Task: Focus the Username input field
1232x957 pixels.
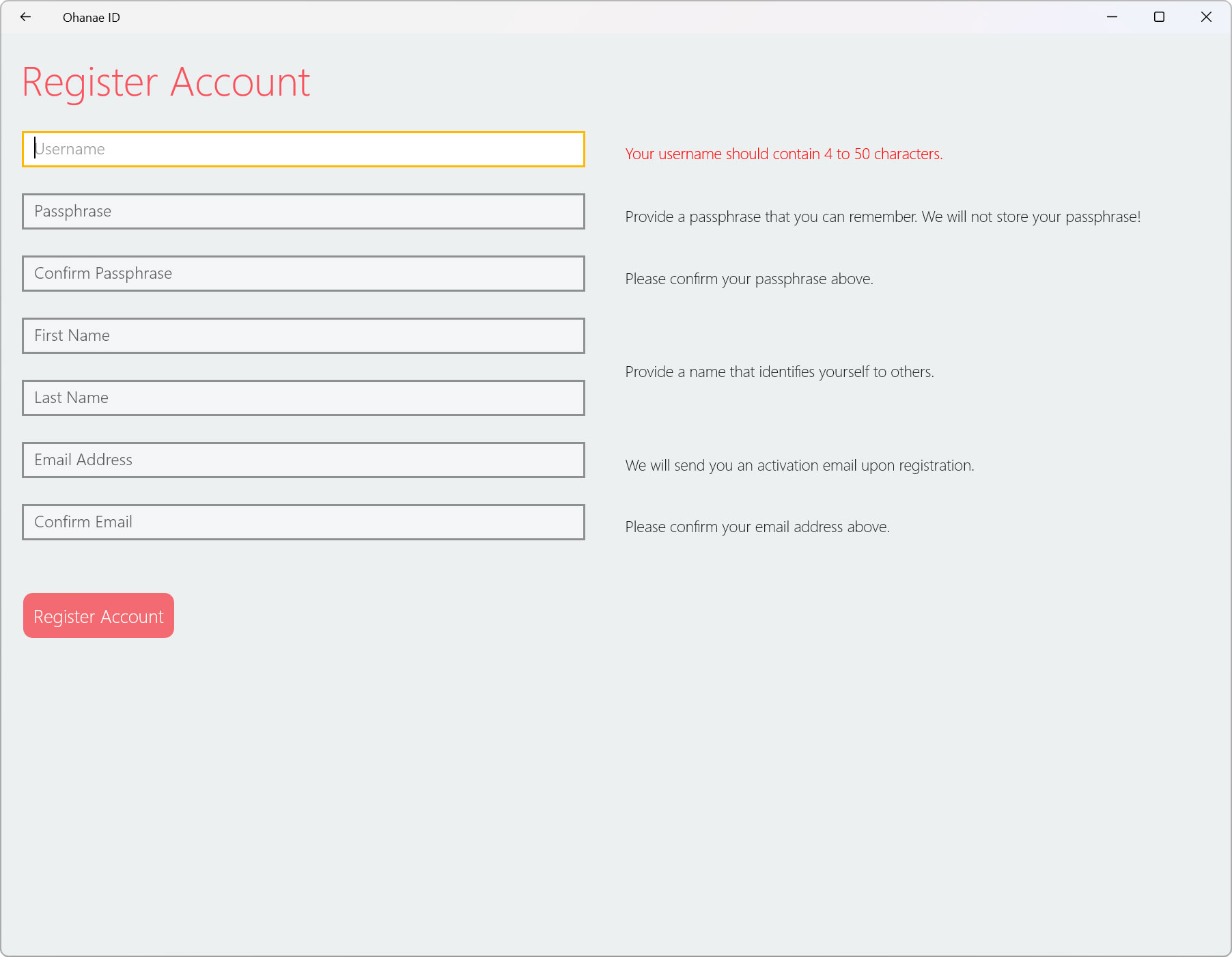Action: coord(303,149)
